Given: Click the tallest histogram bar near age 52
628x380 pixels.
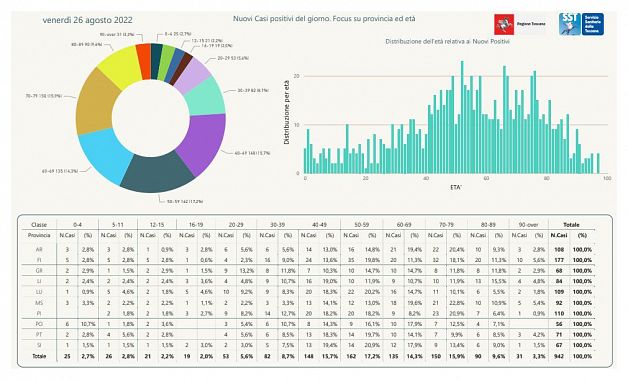Looking at the screenshot, I should [462, 117].
